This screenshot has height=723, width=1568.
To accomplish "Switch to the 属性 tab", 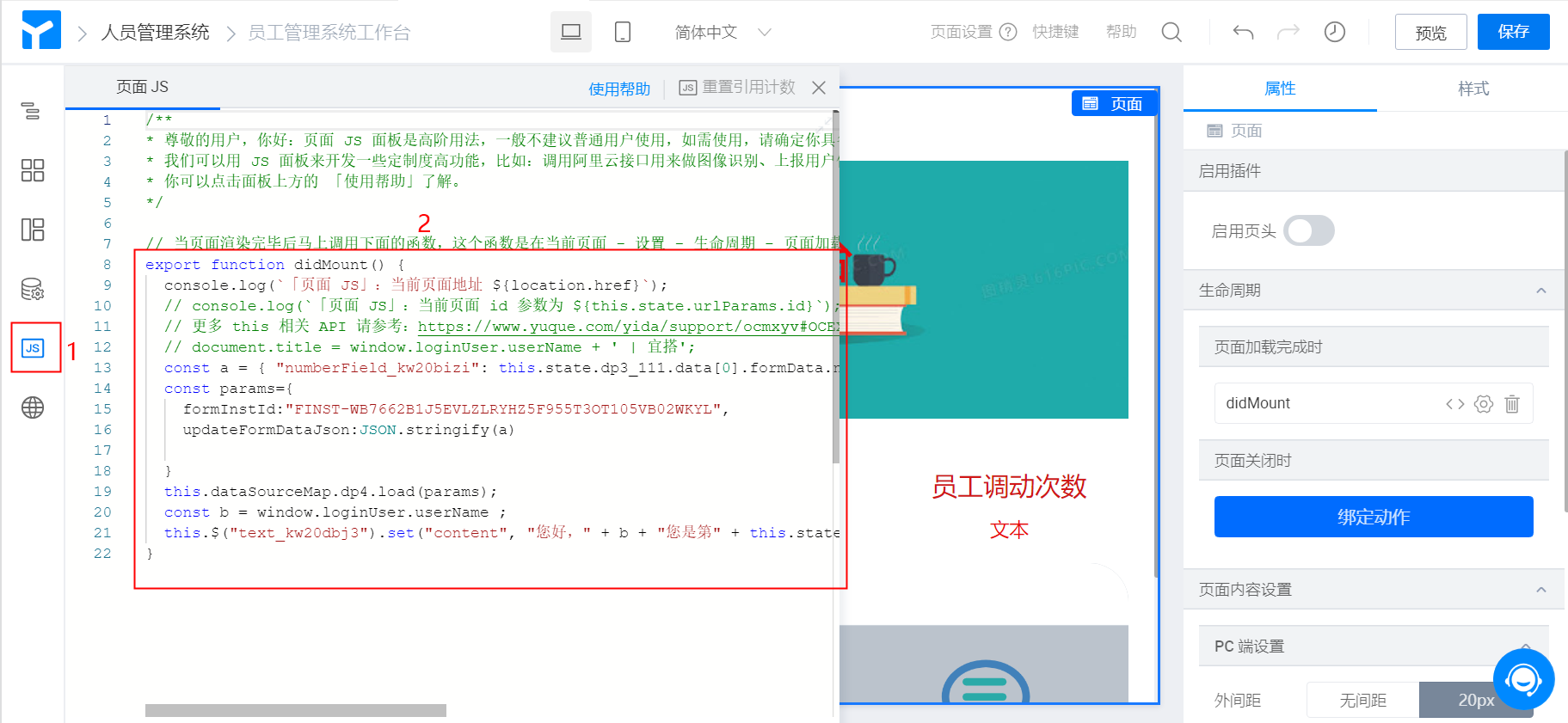I will pos(1279,89).
